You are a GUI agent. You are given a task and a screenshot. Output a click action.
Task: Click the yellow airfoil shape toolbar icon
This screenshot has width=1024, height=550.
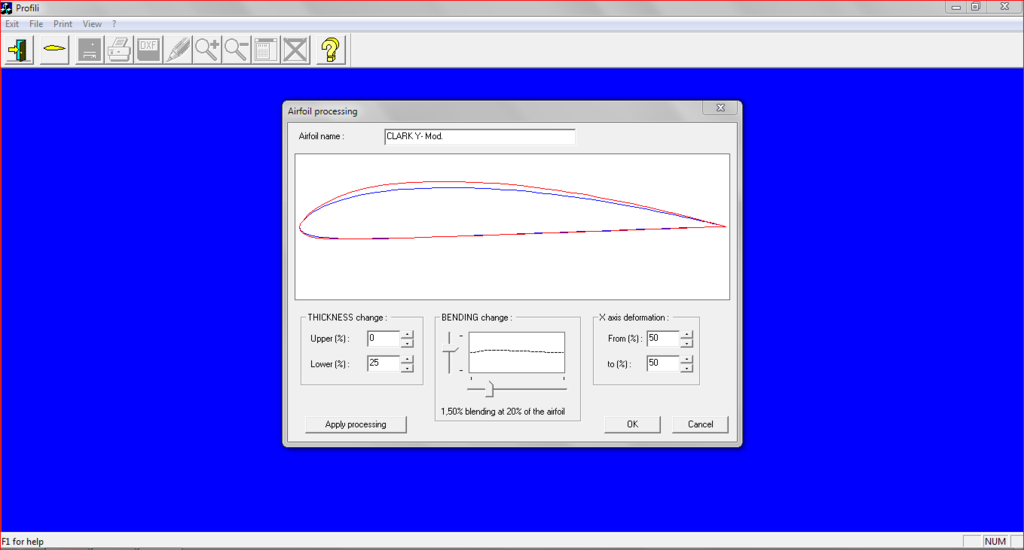53,49
